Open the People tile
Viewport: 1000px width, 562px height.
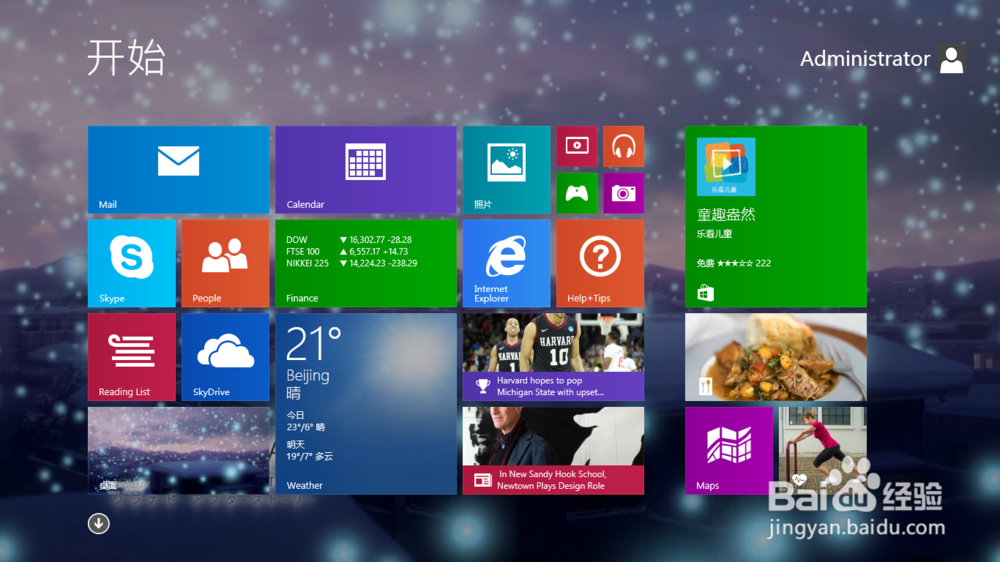[225, 263]
